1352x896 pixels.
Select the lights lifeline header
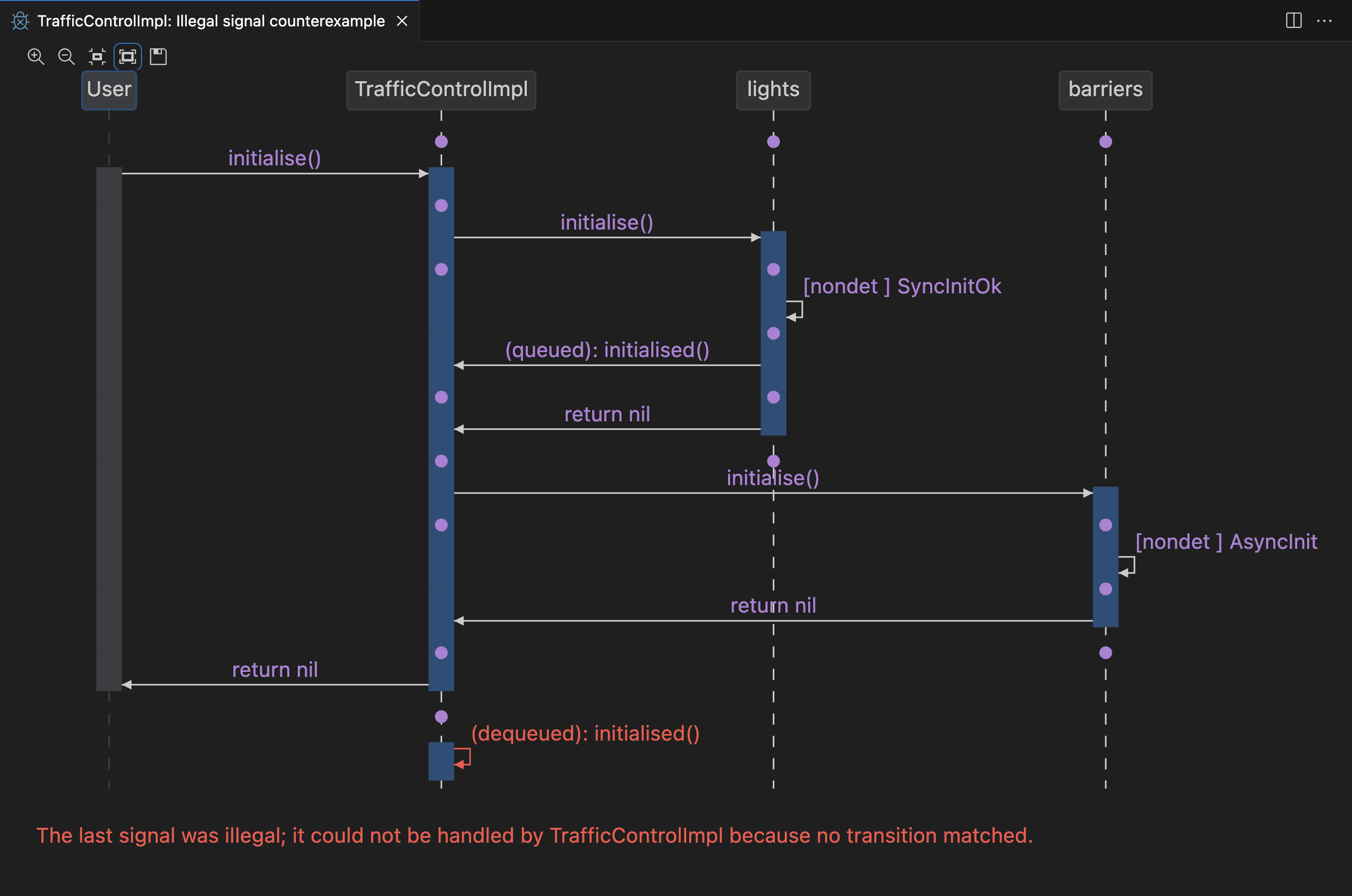773,90
